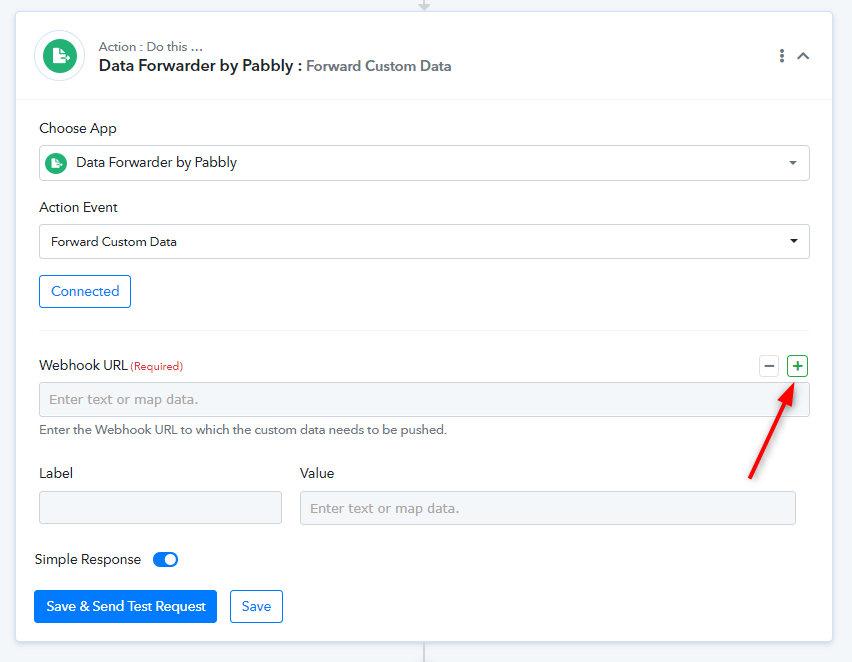The width and height of the screenshot is (852, 662).
Task: Click the 'Forward Custom Data' header text
Action: coord(379,66)
